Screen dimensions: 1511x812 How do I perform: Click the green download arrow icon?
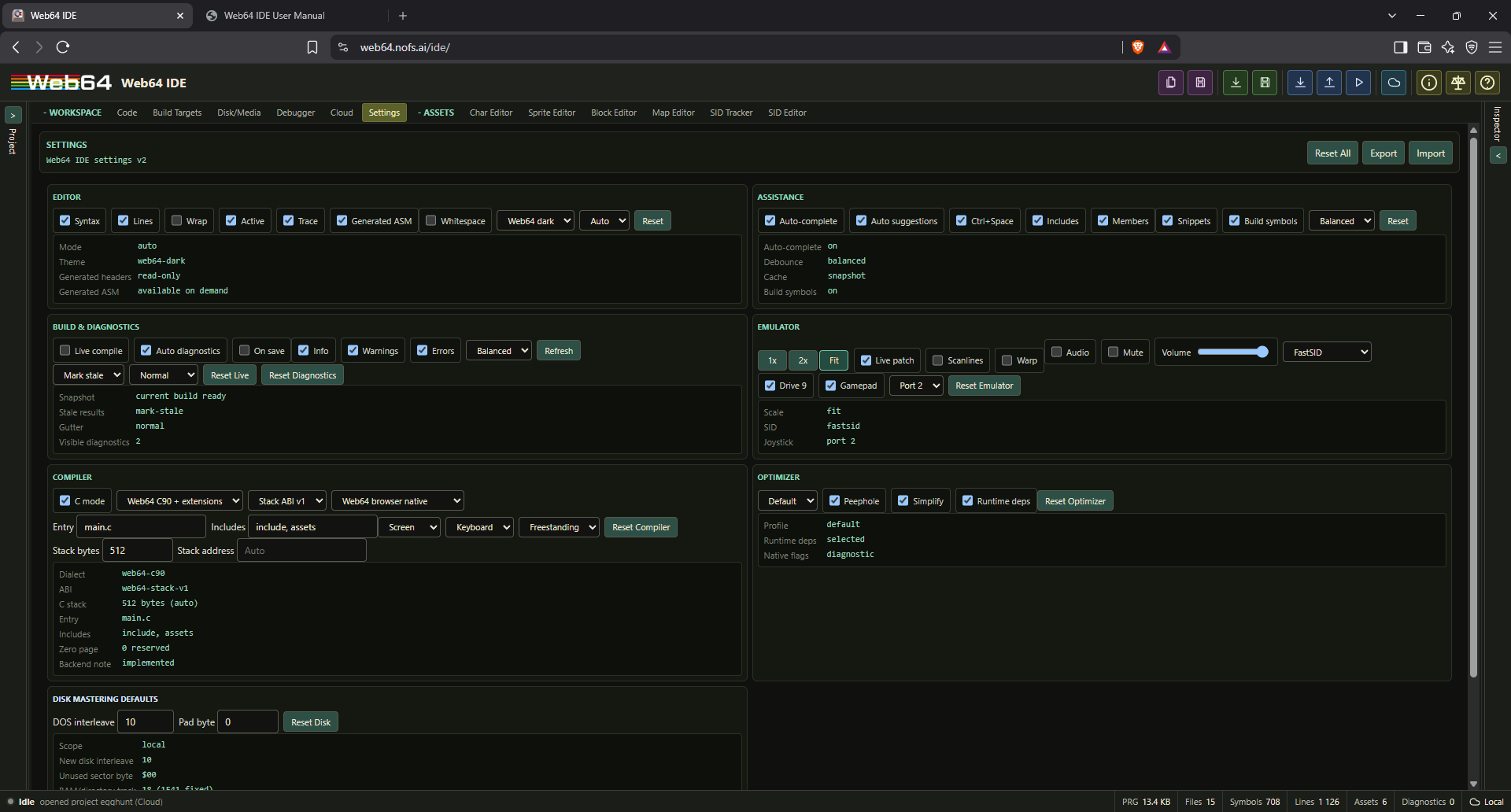click(x=1236, y=83)
